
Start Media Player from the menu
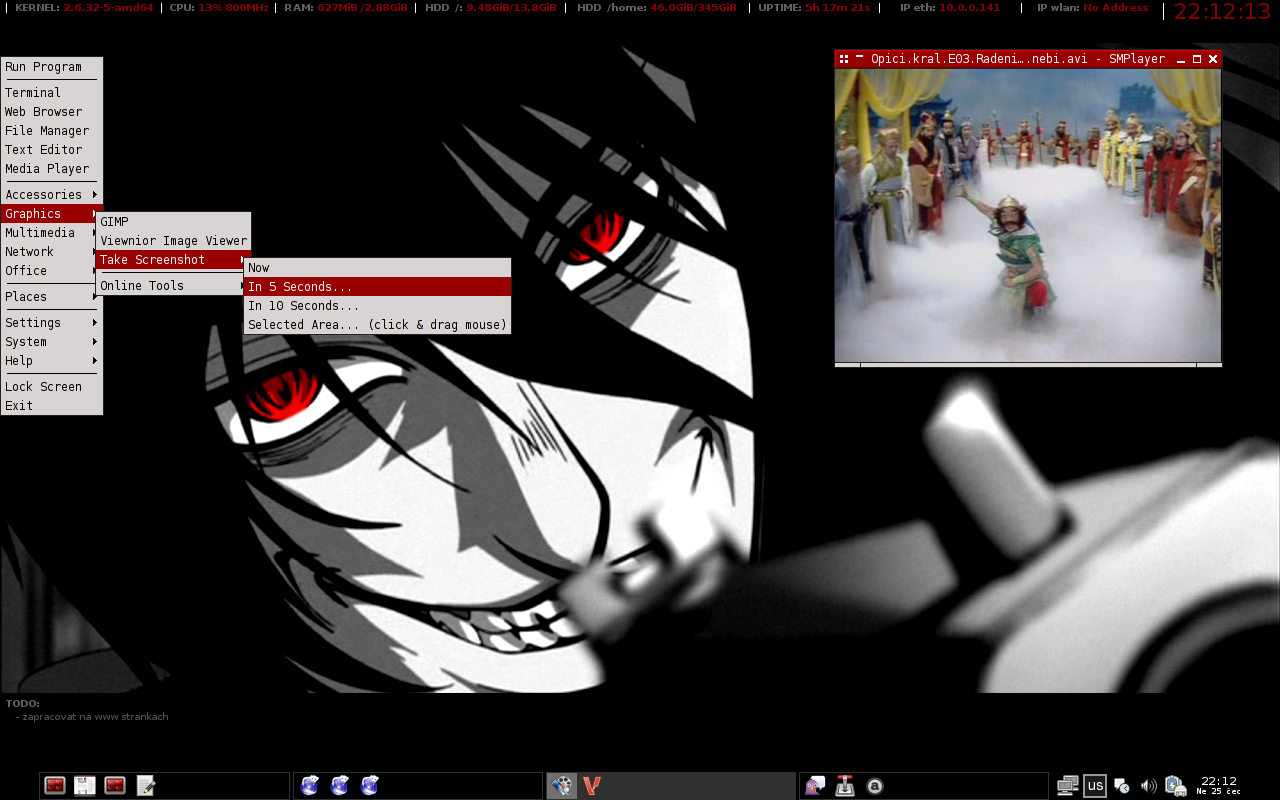pos(52,169)
